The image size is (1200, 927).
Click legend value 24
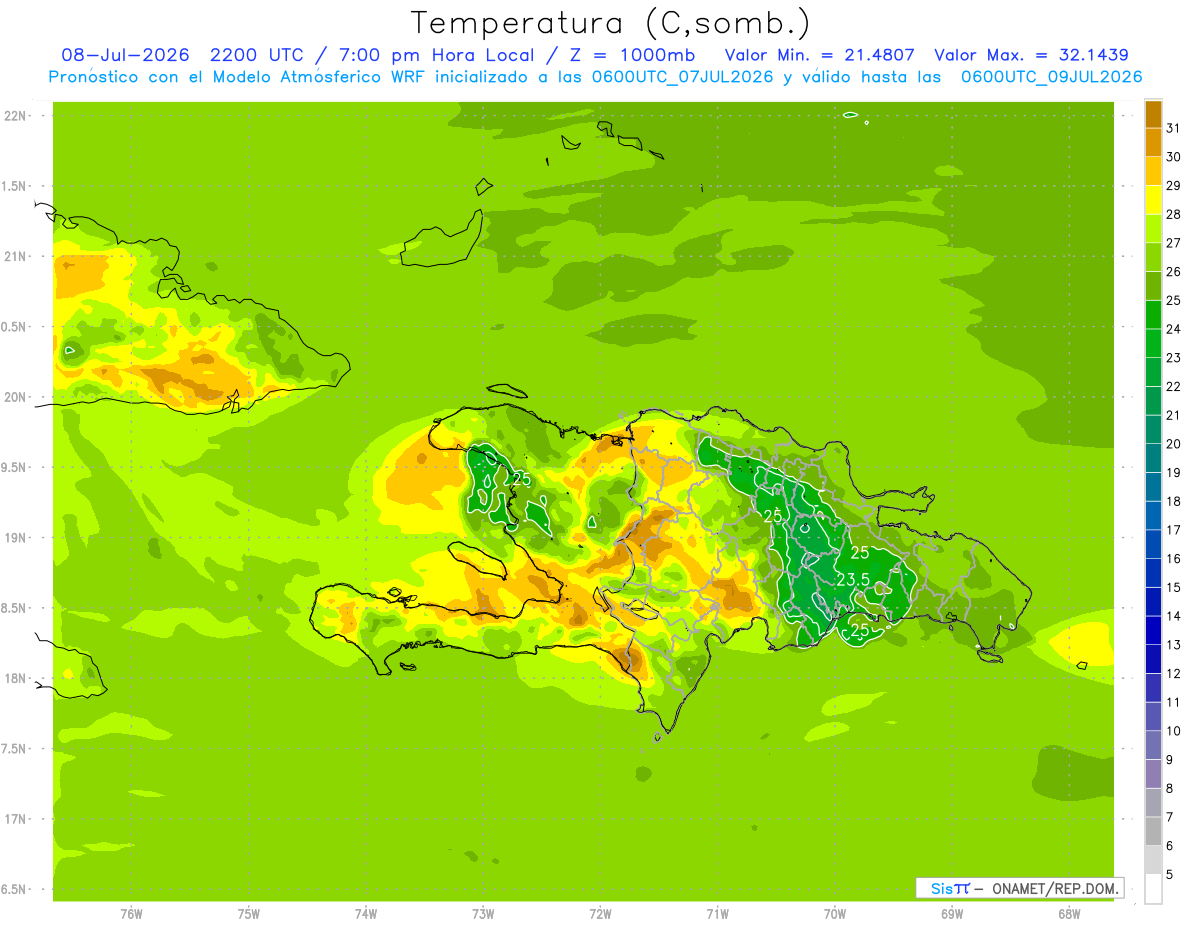coord(1174,329)
